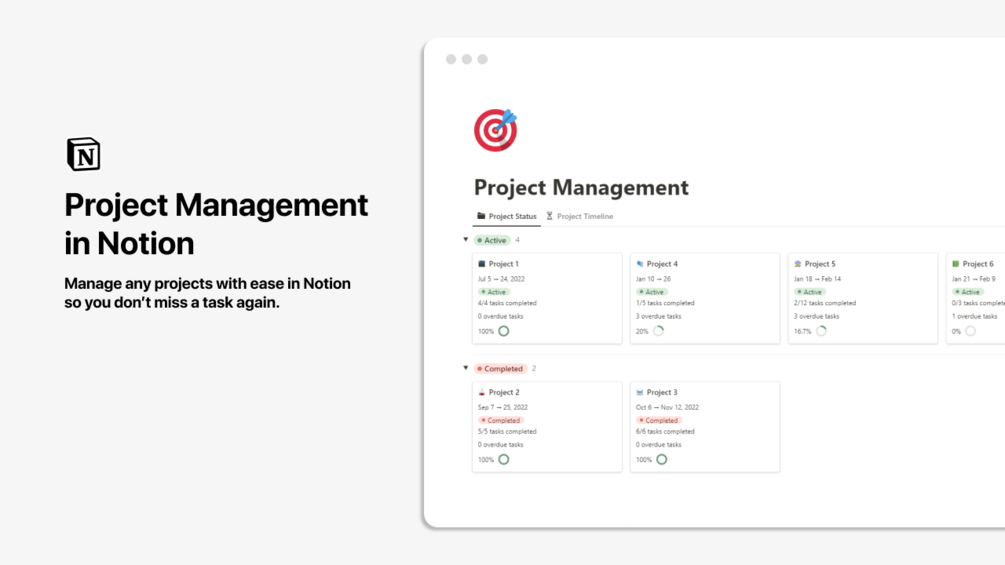Click the red target page icon
The height and width of the screenshot is (565, 1005).
[x=495, y=130]
